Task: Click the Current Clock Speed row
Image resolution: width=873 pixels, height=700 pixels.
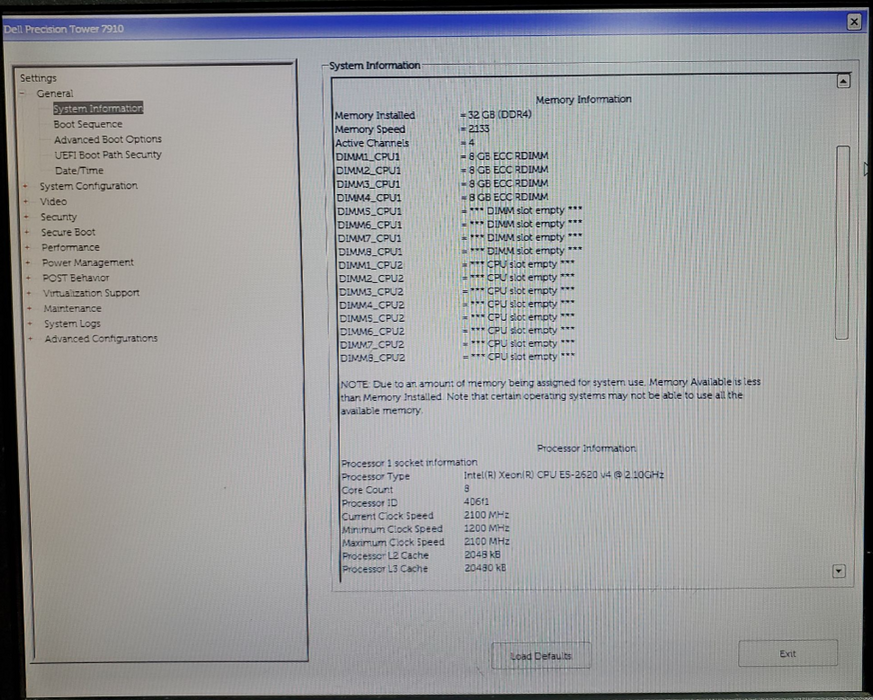Action: 425,516
